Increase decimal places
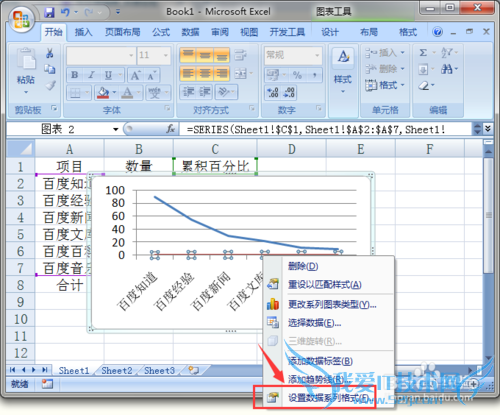 pyautogui.click(x=273, y=93)
